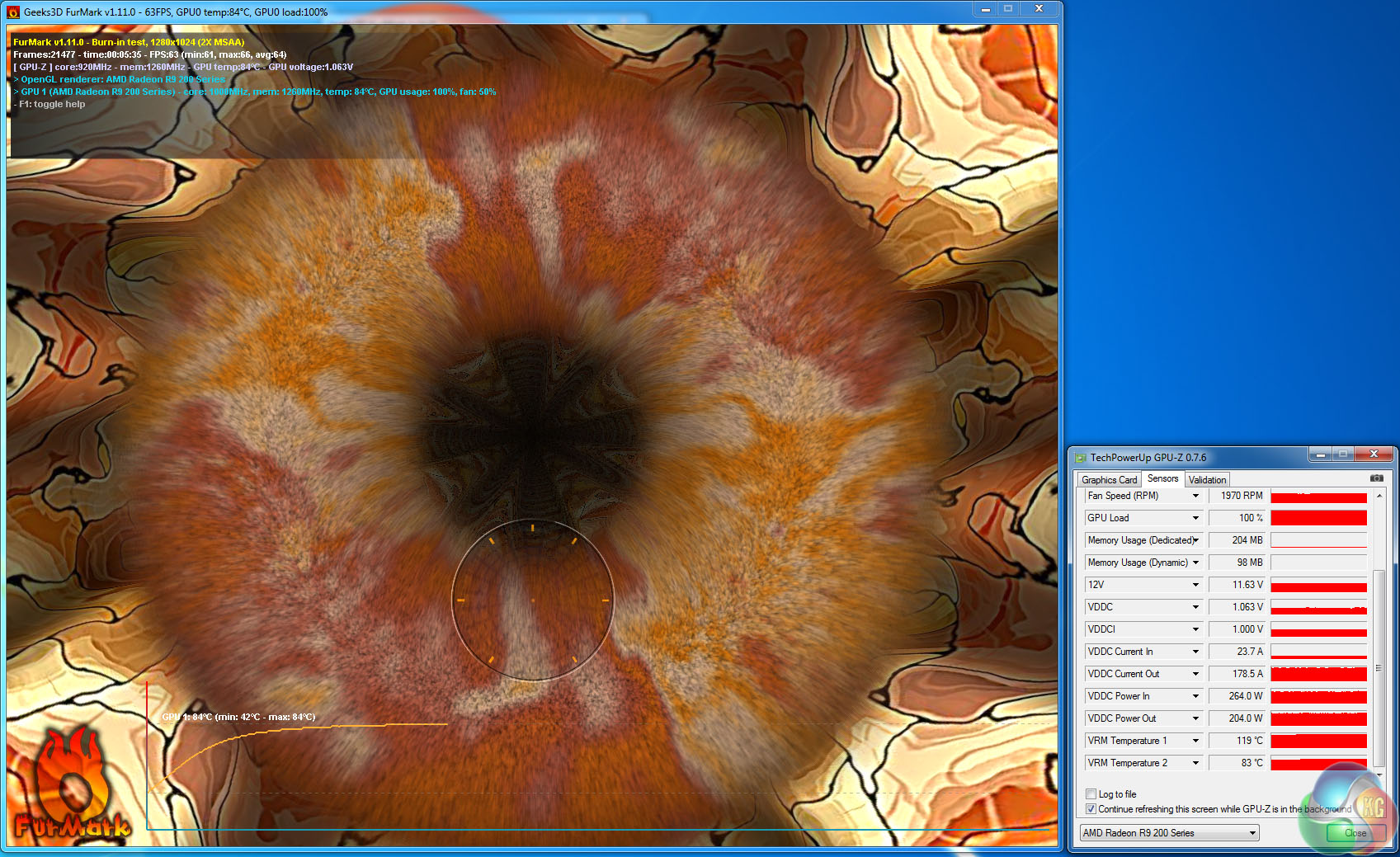Click the 'F1: toggle help' overlay text

(x=49, y=105)
